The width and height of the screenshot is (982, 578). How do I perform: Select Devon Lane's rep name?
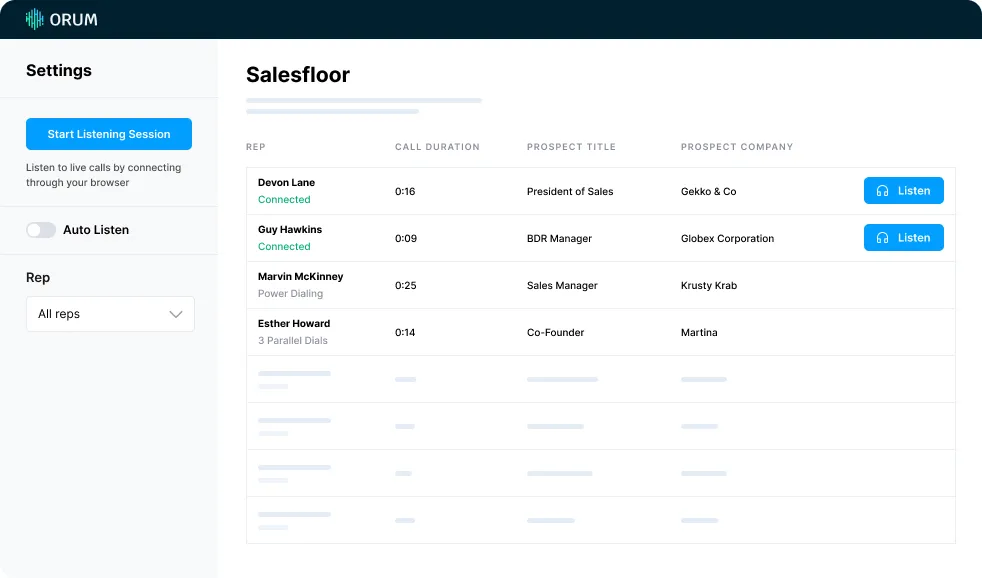coord(287,183)
